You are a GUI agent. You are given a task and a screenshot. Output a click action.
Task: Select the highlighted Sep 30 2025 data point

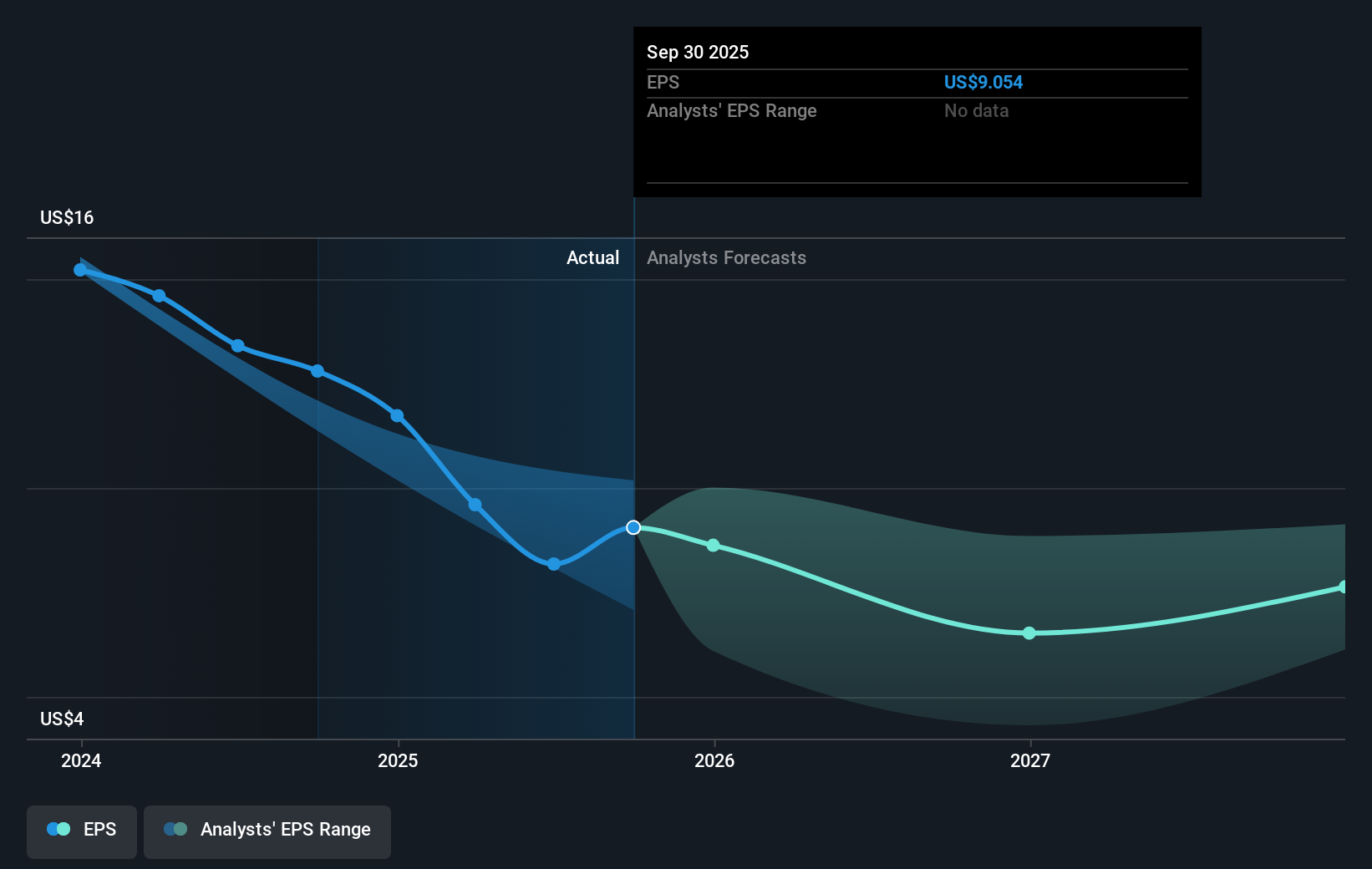click(x=633, y=527)
